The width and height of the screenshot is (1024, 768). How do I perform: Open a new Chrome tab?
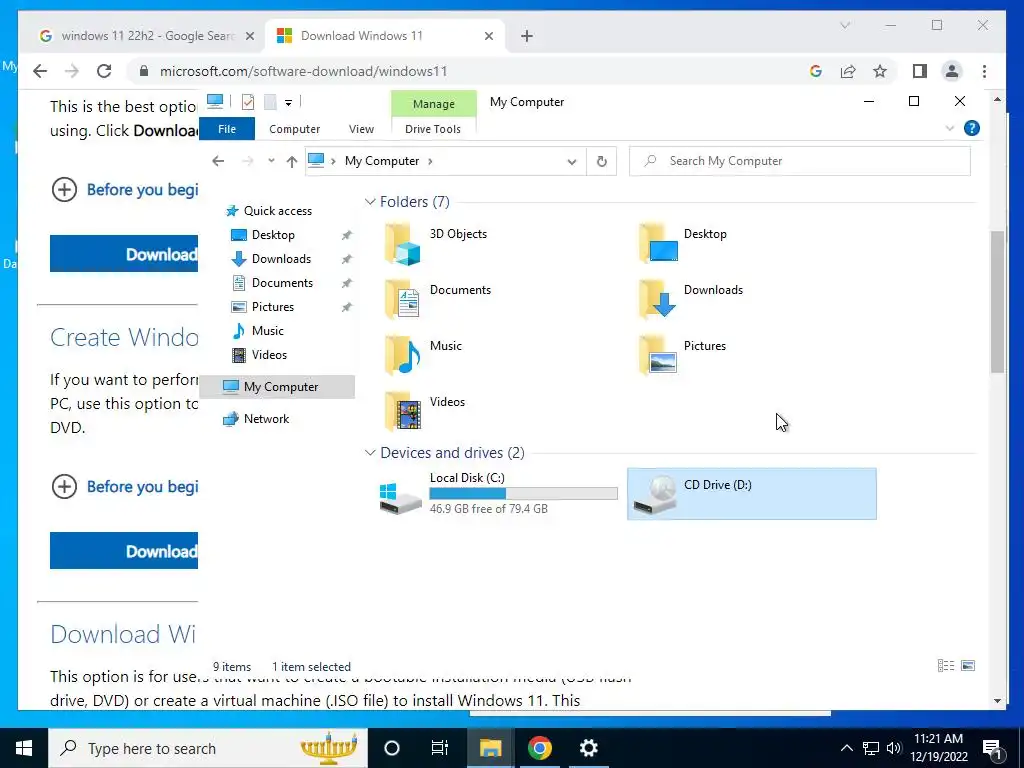(526, 36)
